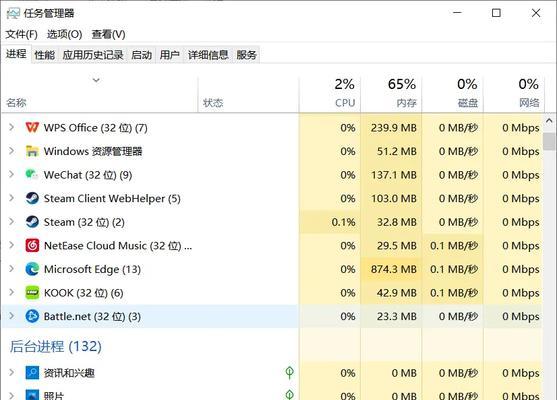The width and height of the screenshot is (557, 400).
Task: Switch to the 性能 tab
Action: [x=45, y=55]
